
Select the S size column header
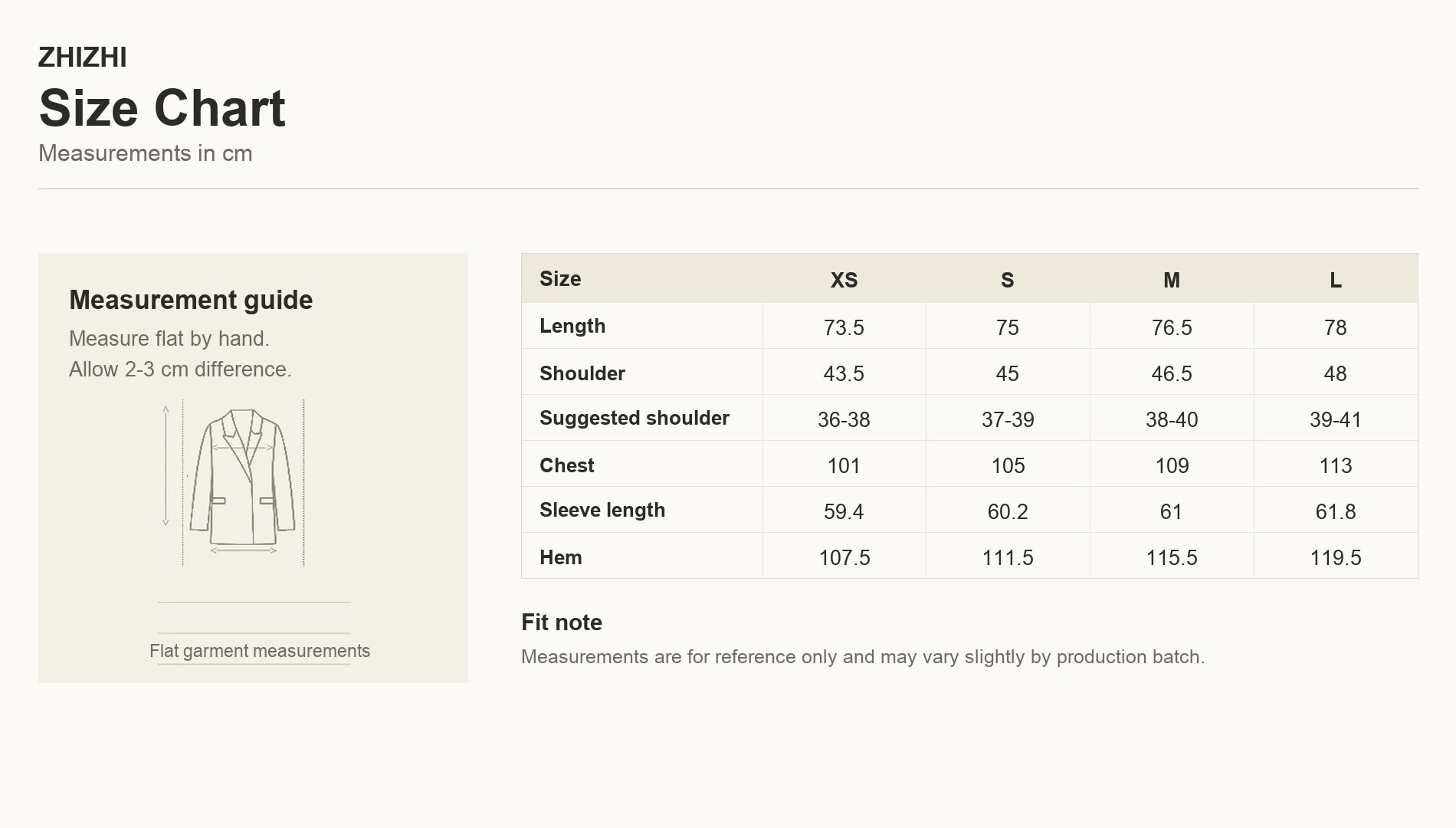[1008, 280]
